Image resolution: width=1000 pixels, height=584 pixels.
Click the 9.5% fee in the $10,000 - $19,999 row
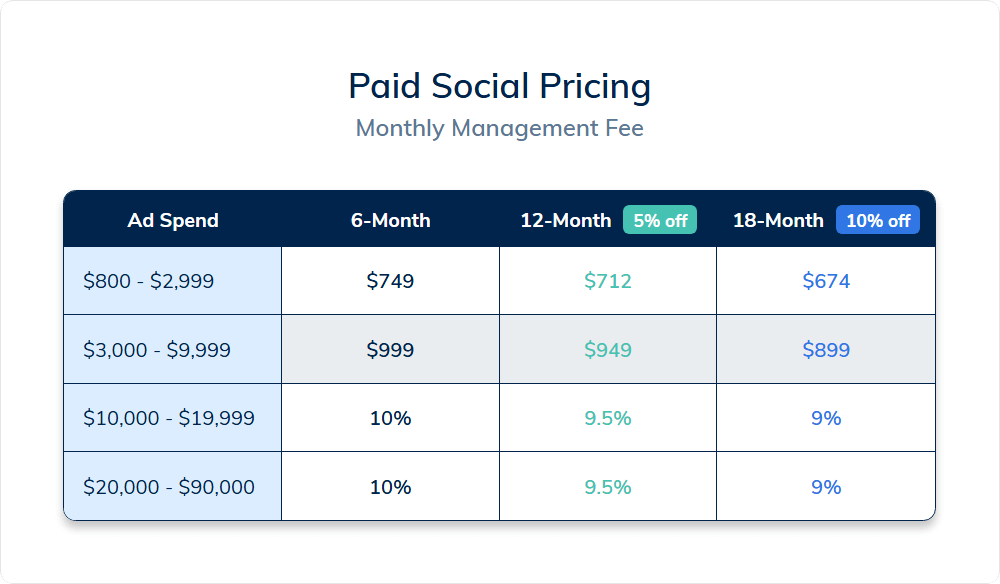click(608, 418)
